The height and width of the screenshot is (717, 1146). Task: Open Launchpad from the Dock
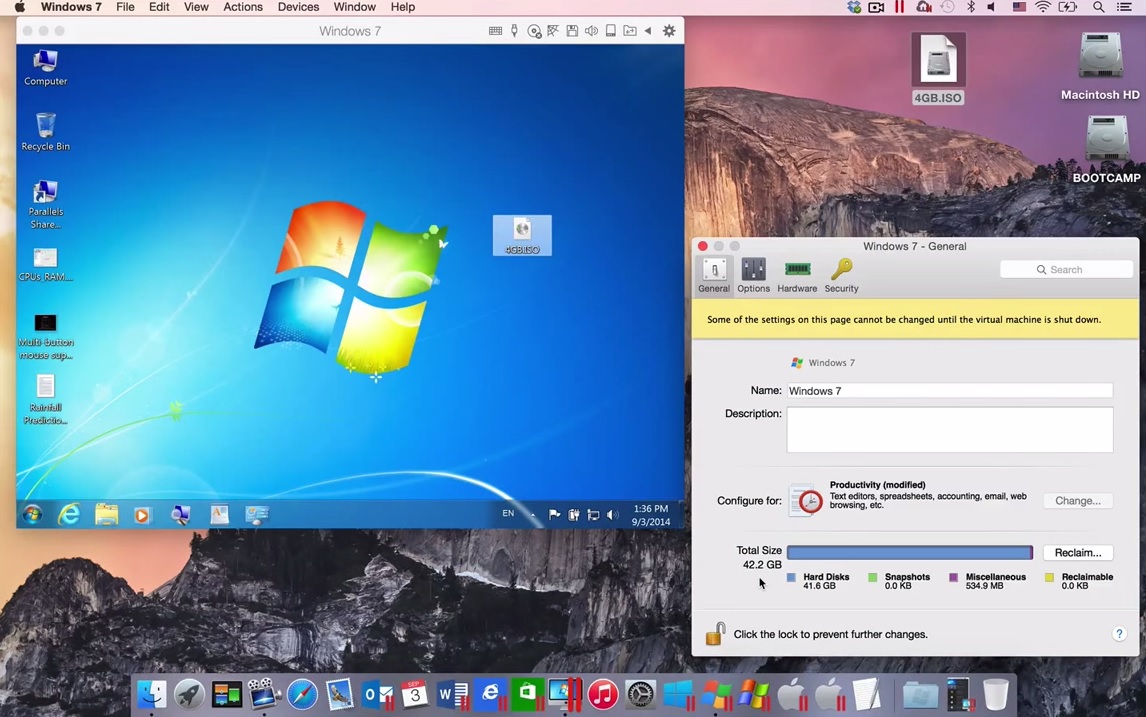[189, 694]
